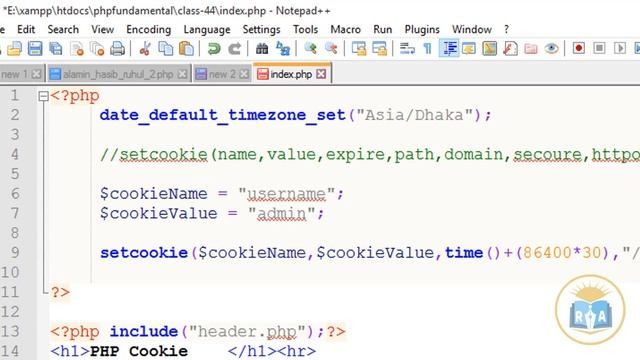Undo the last edit with the green arrow
Viewport: 640px width, 360px height.
[213, 49]
